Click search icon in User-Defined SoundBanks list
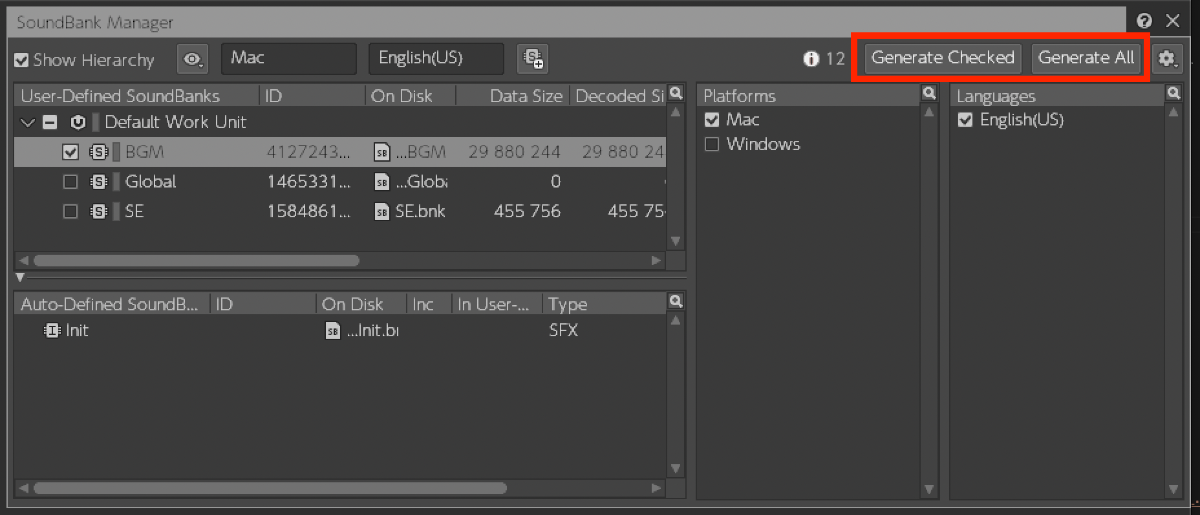Image resolution: width=1200 pixels, height=515 pixels. click(676, 94)
